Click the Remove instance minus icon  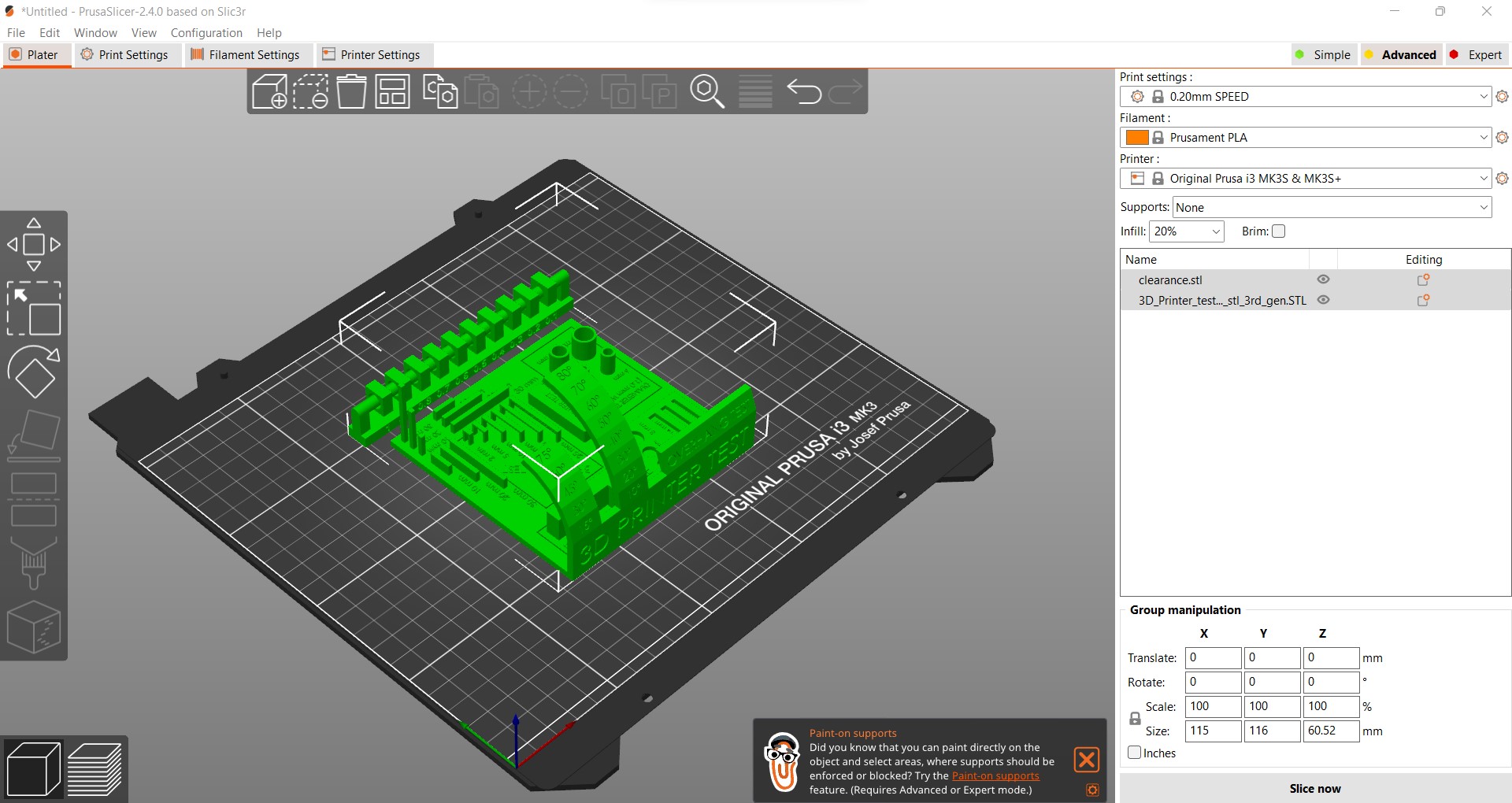[x=570, y=92]
